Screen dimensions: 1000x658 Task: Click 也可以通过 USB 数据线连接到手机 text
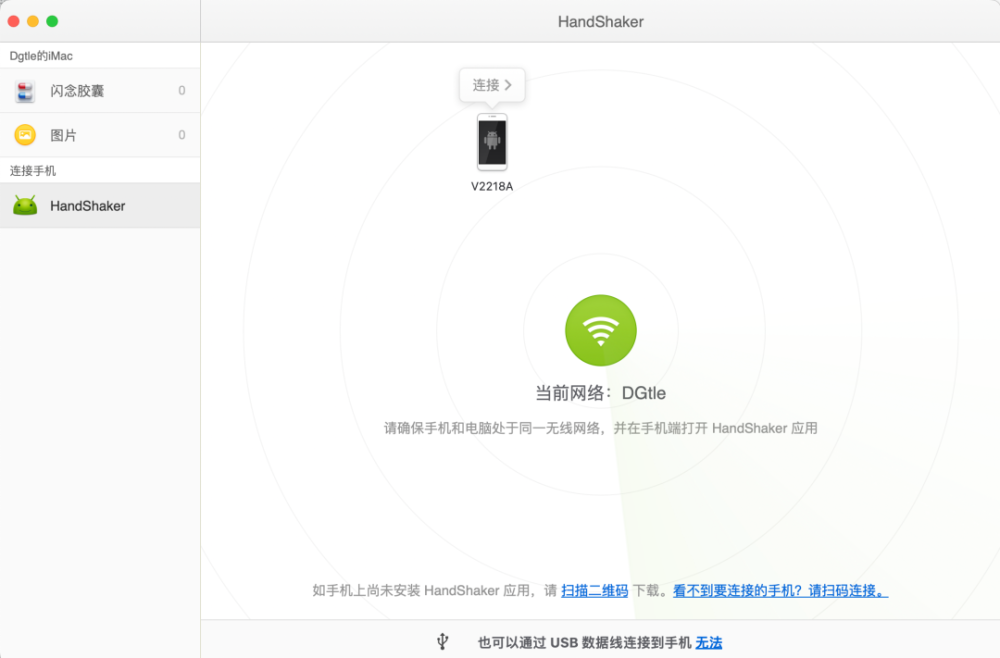[x=584, y=642]
